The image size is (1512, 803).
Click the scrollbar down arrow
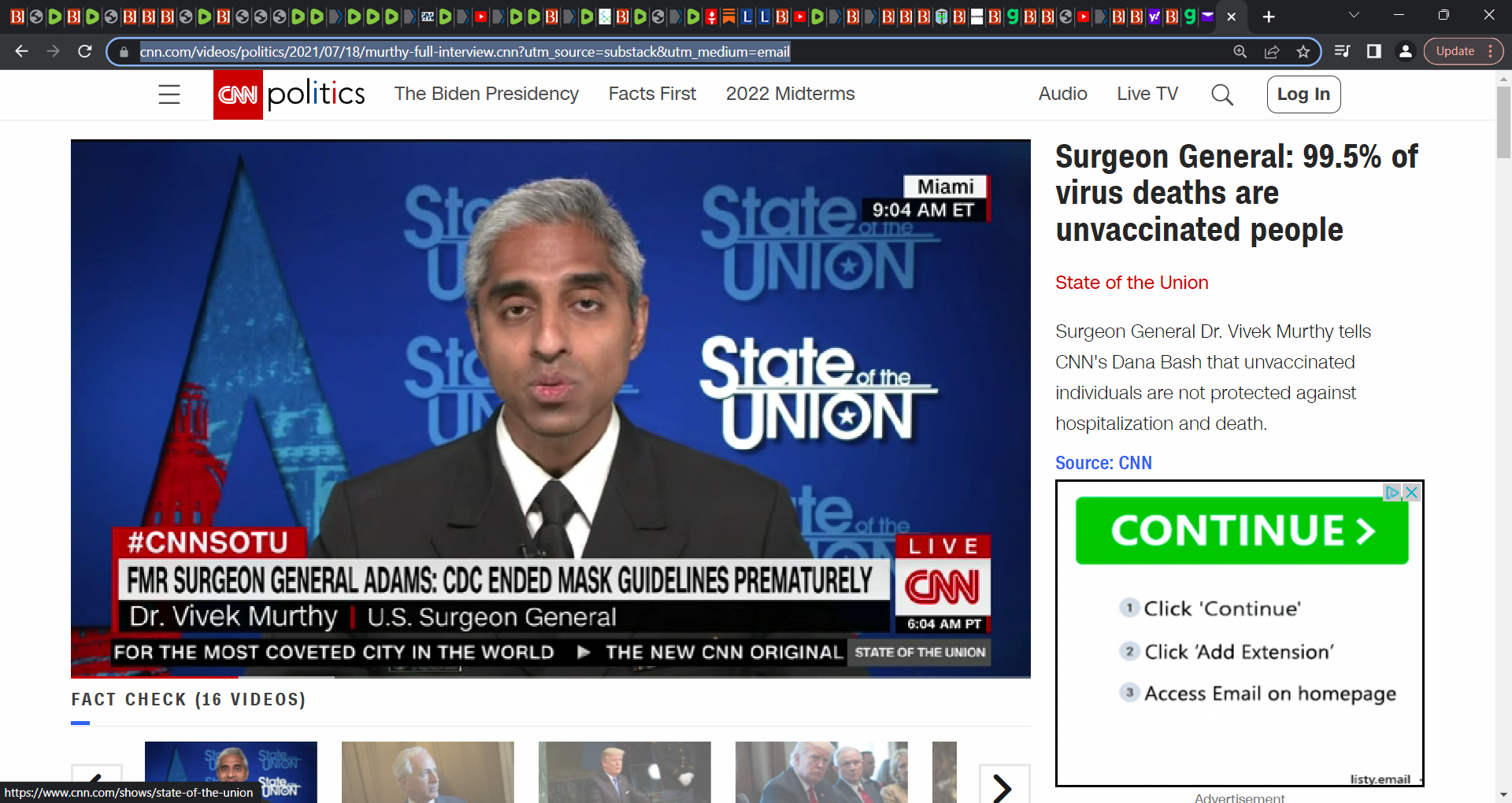[x=1503, y=795]
